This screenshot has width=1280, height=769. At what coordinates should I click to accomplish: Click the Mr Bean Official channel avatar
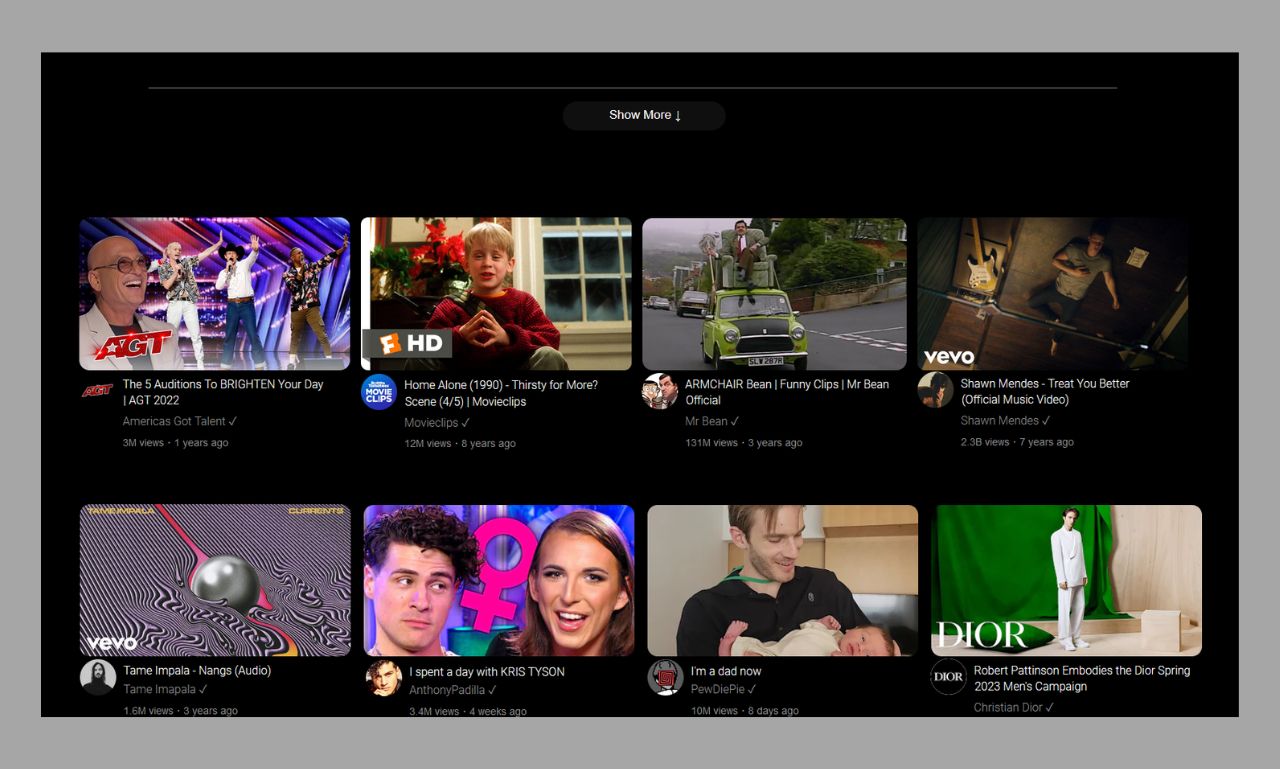(x=660, y=392)
